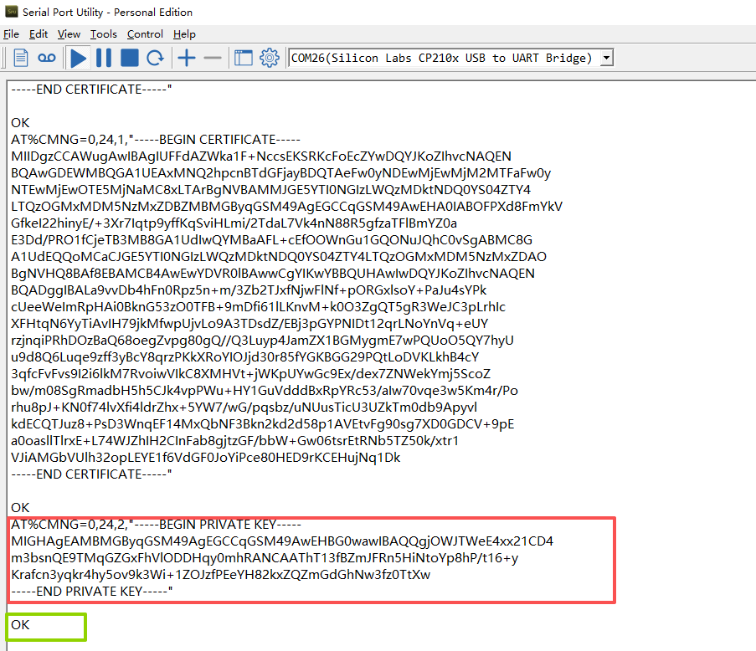Click the refresh/reconnect circular arrow icon
The width and height of the screenshot is (756, 651).
click(155, 58)
